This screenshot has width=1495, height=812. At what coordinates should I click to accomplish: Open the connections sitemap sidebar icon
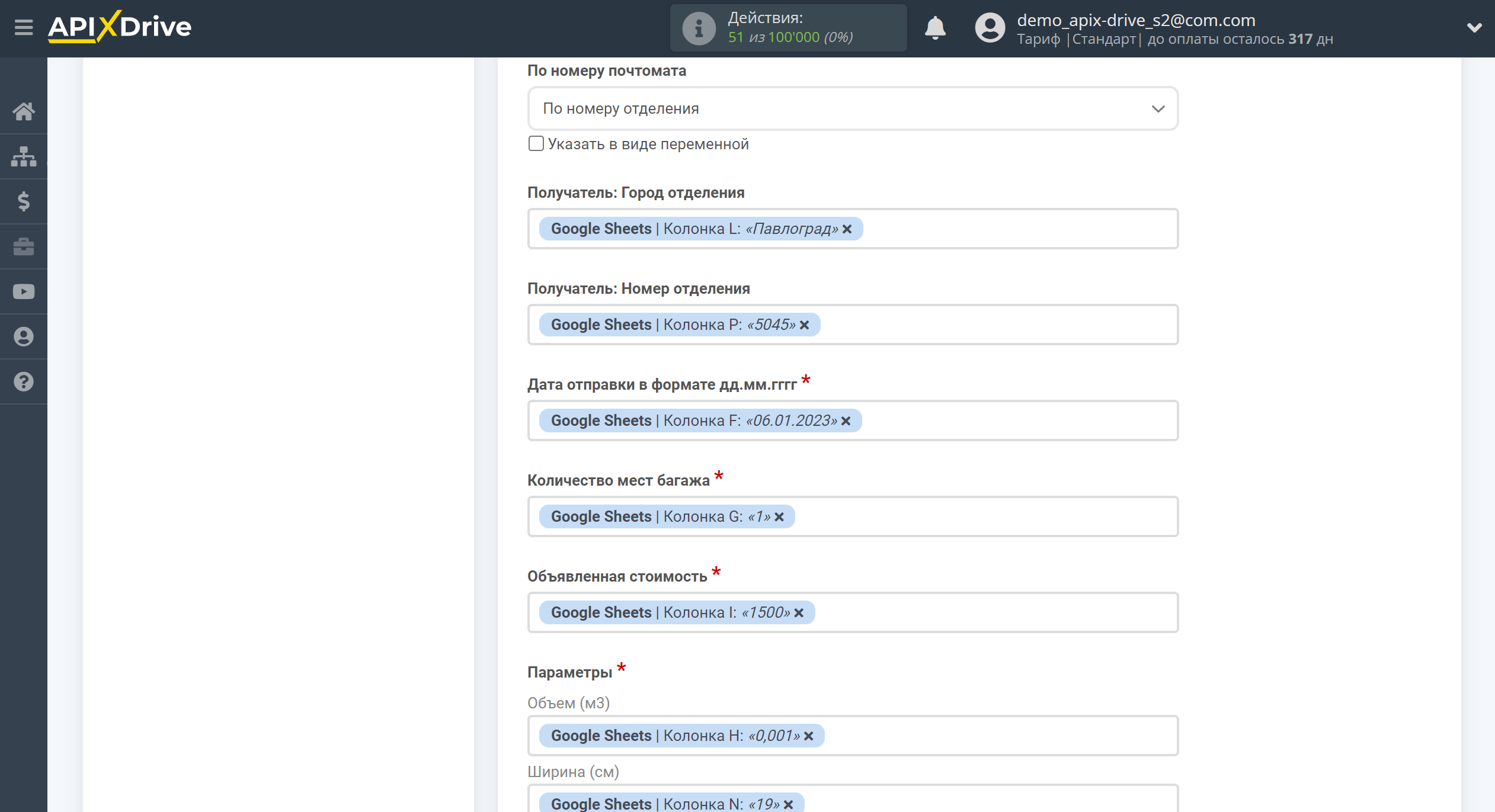point(24,156)
